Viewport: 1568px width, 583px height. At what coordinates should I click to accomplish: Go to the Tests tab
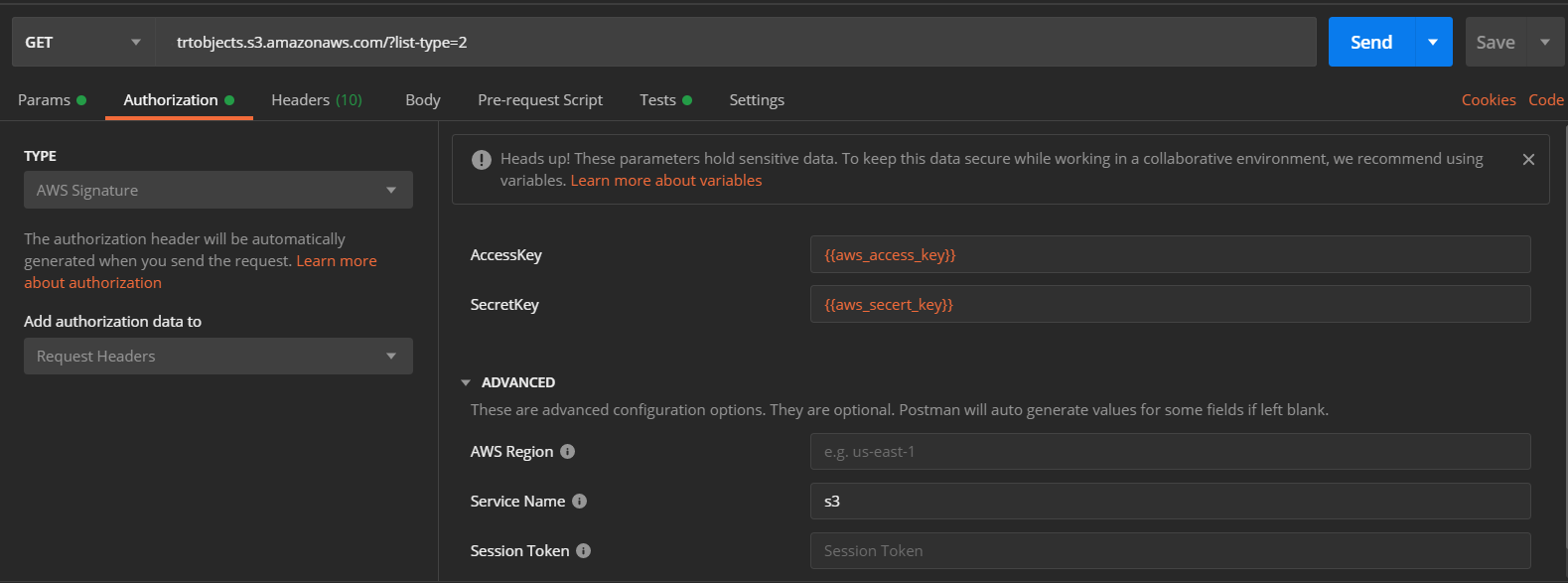pyautogui.click(x=665, y=99)
